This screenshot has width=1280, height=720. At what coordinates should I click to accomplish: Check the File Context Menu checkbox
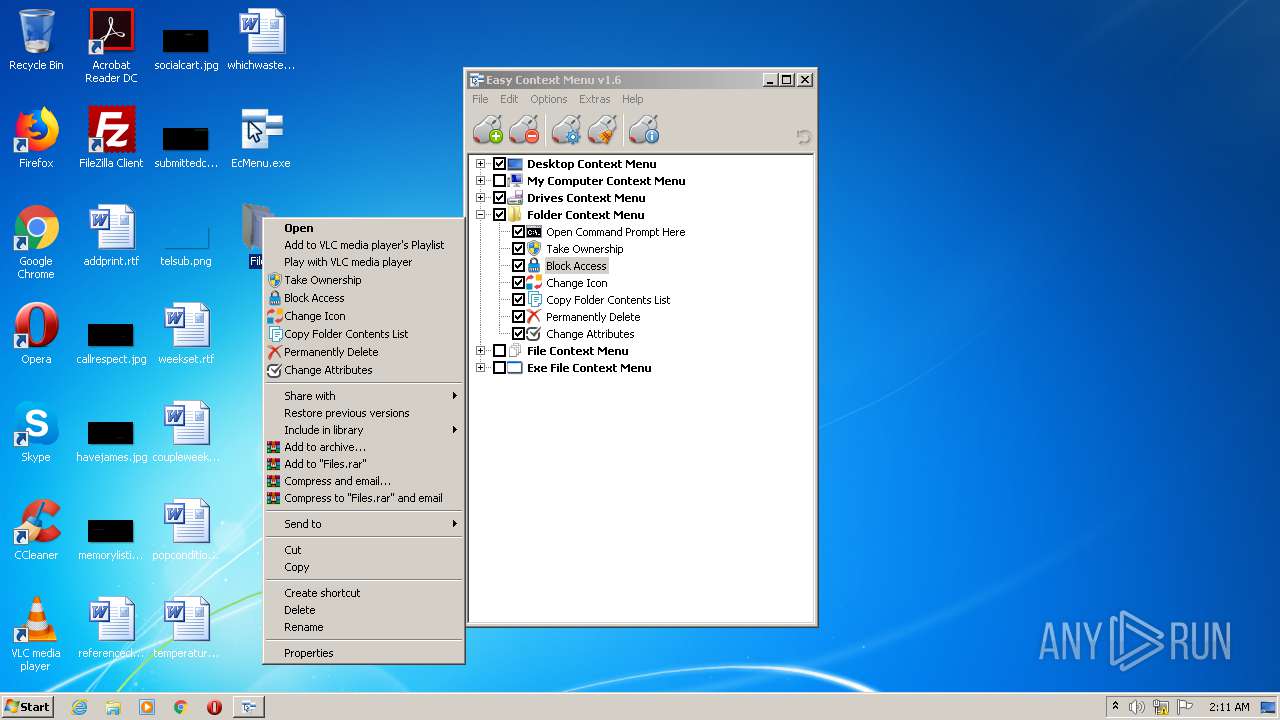[x=500, y=351]
